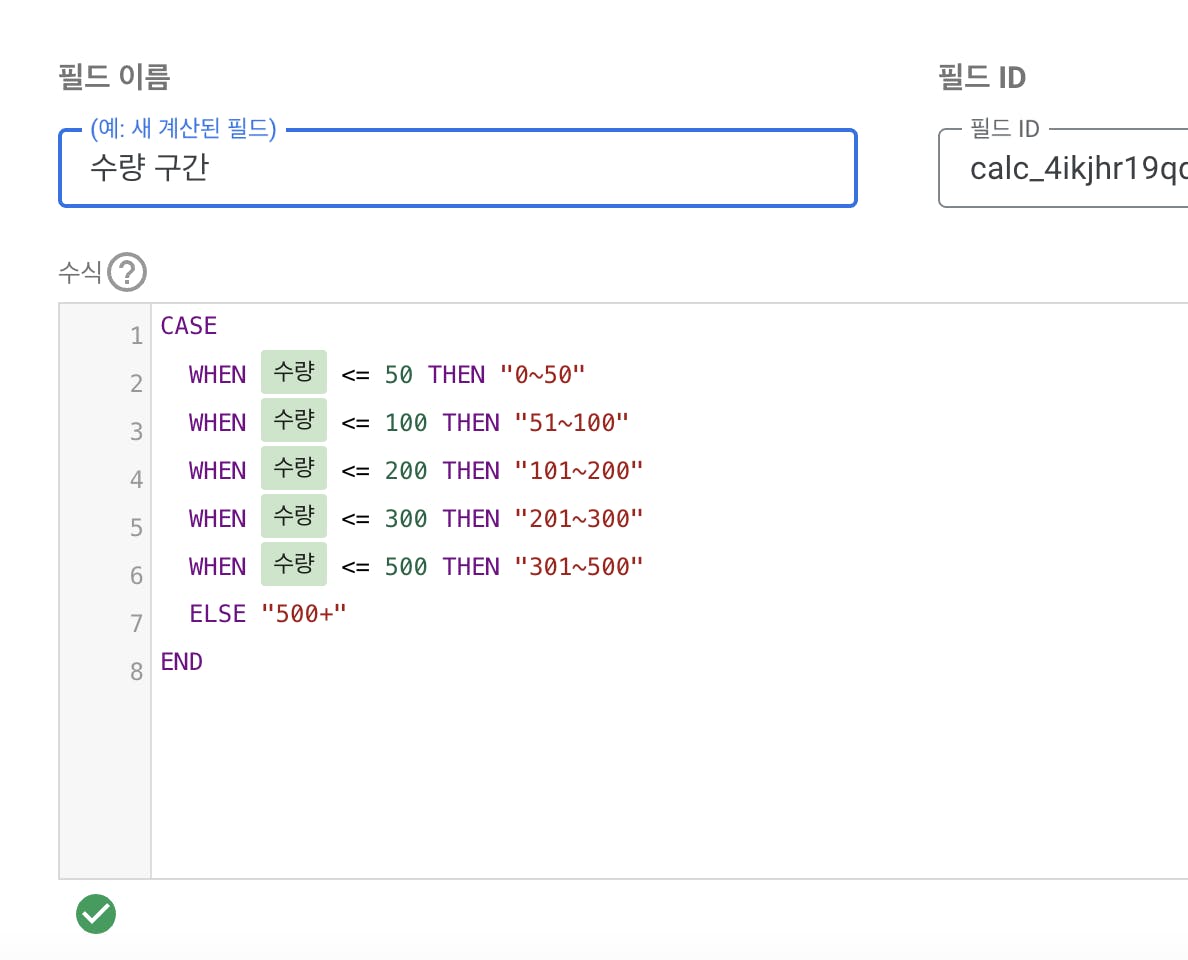Click the 수량 field chip on line 4
The width and height of the screenshot is (1188, 960).
pos(294,470)
